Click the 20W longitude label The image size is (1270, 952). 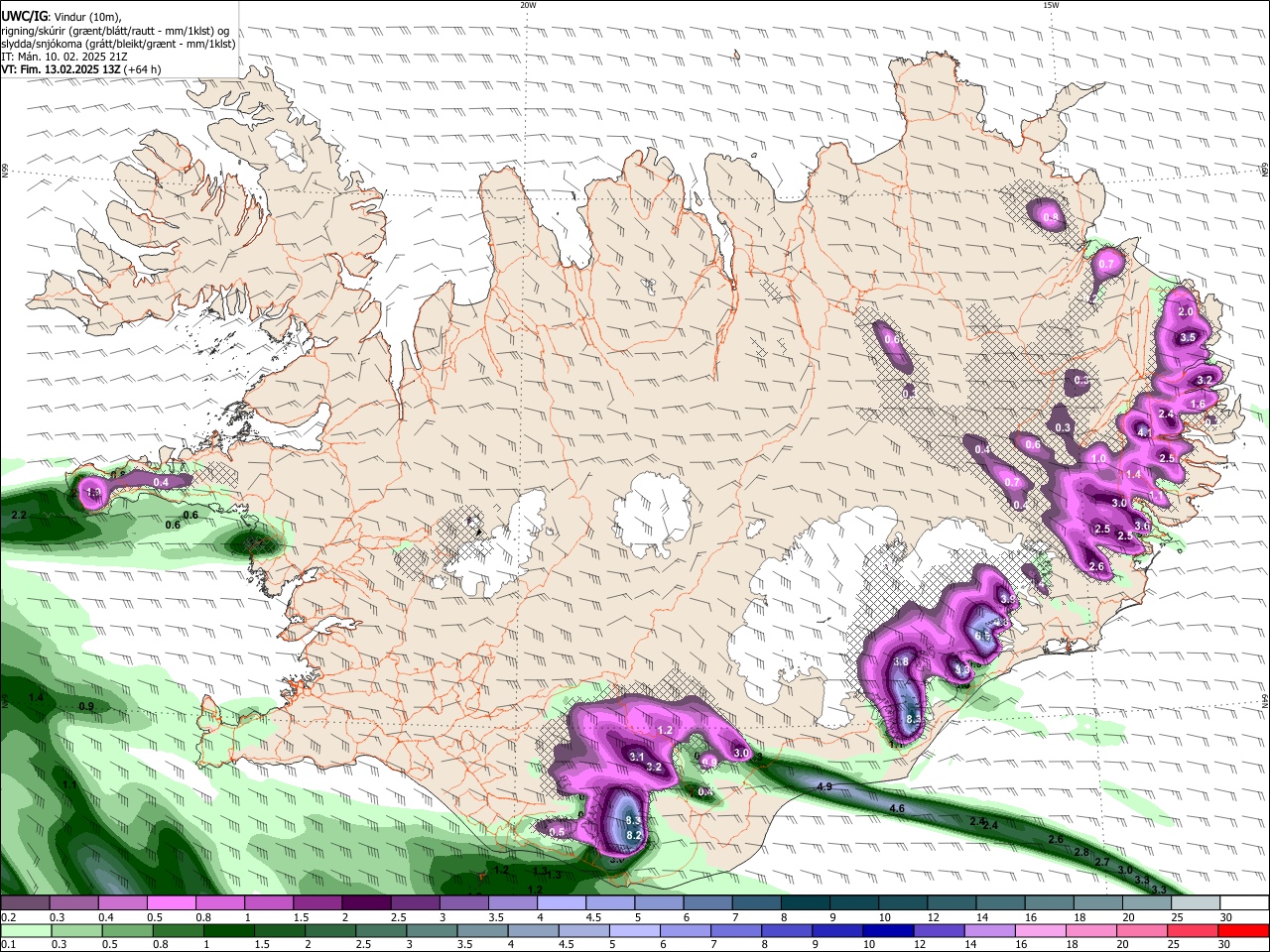pos(528,5)
